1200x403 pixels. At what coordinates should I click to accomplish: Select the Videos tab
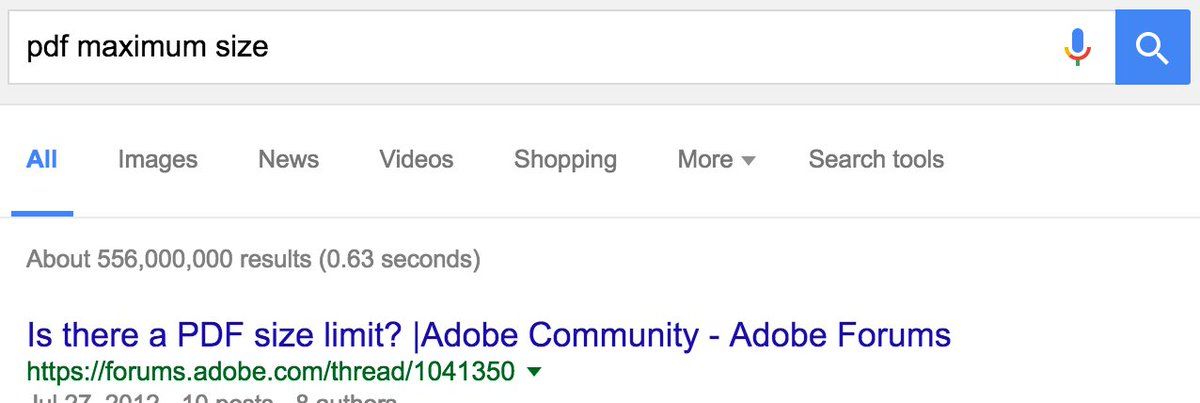416,159
